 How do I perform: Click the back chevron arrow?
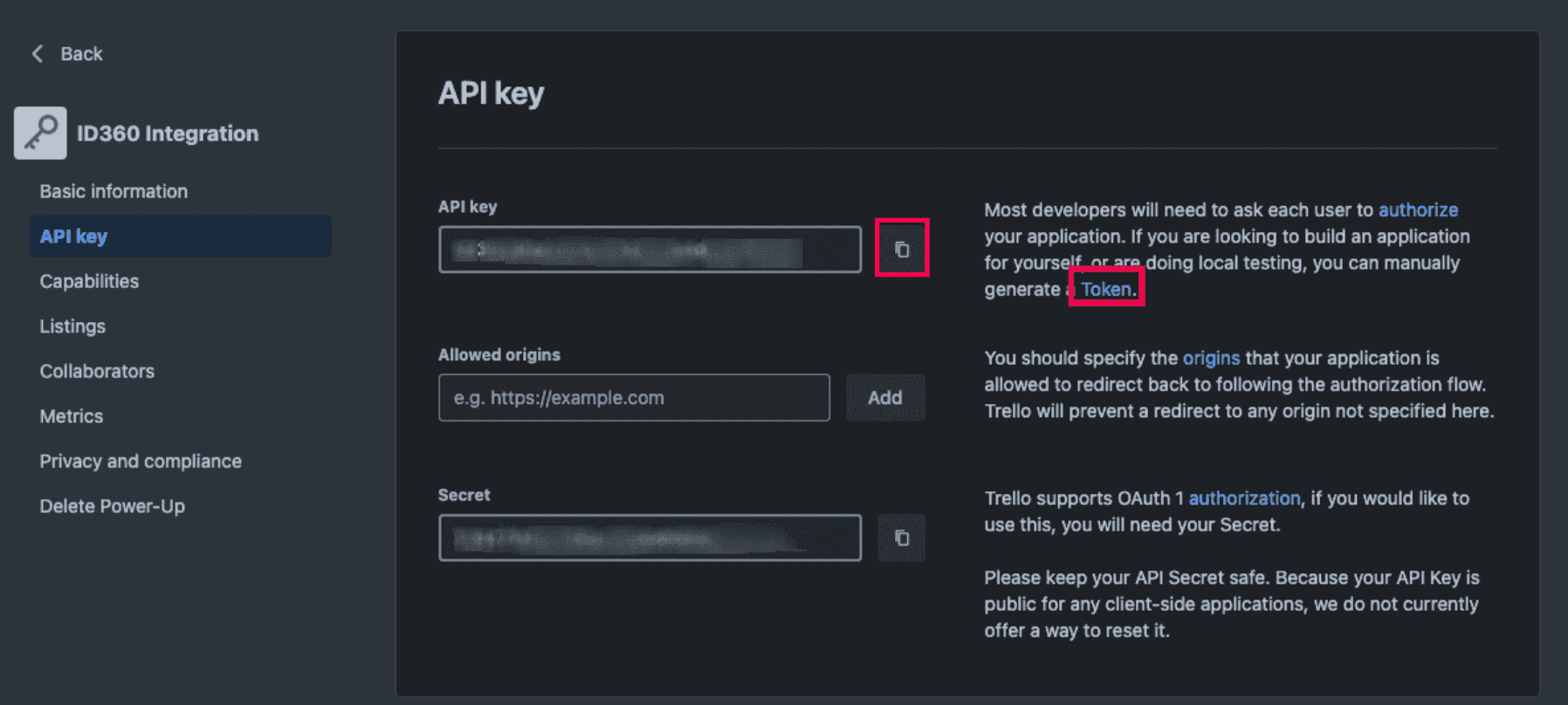36,53
